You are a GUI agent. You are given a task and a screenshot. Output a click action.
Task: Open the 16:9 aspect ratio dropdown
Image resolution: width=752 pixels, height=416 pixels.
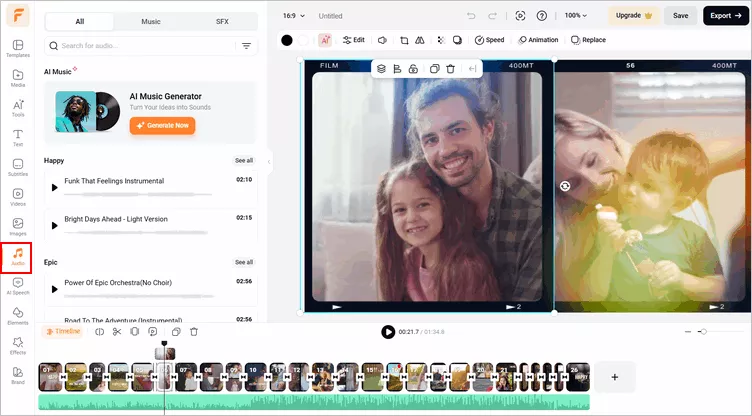[294, 16]
